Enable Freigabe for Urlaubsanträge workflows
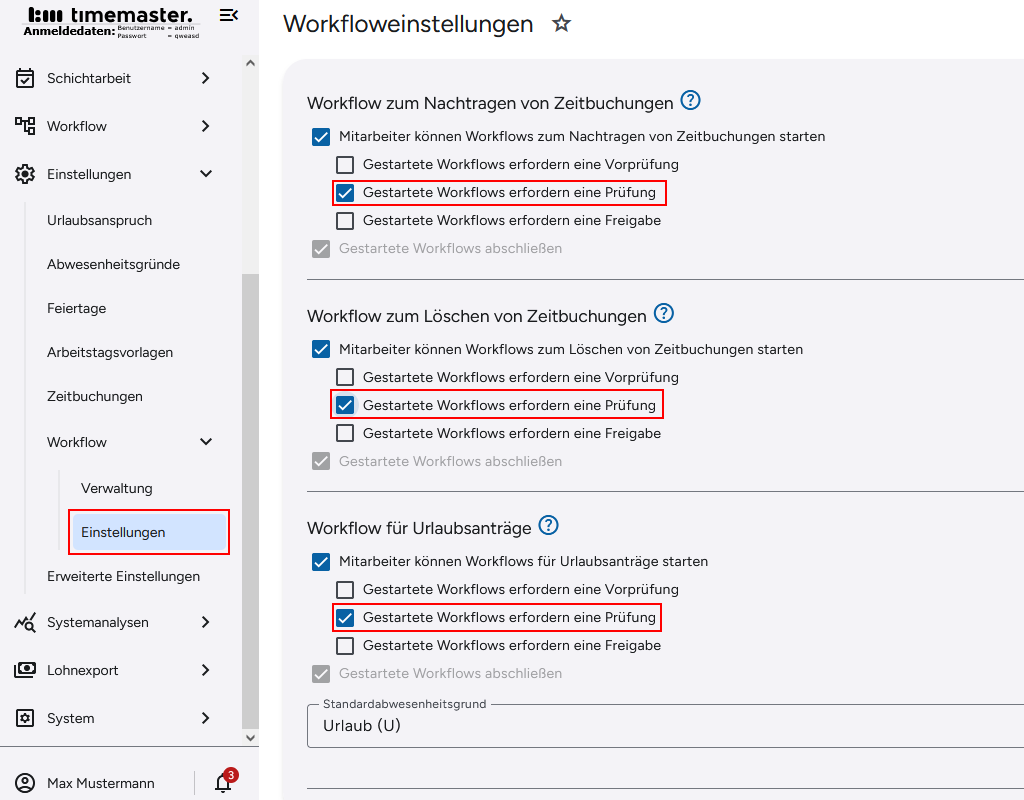1024x800 pixels. pyautogui.click(x=345, y=645)
